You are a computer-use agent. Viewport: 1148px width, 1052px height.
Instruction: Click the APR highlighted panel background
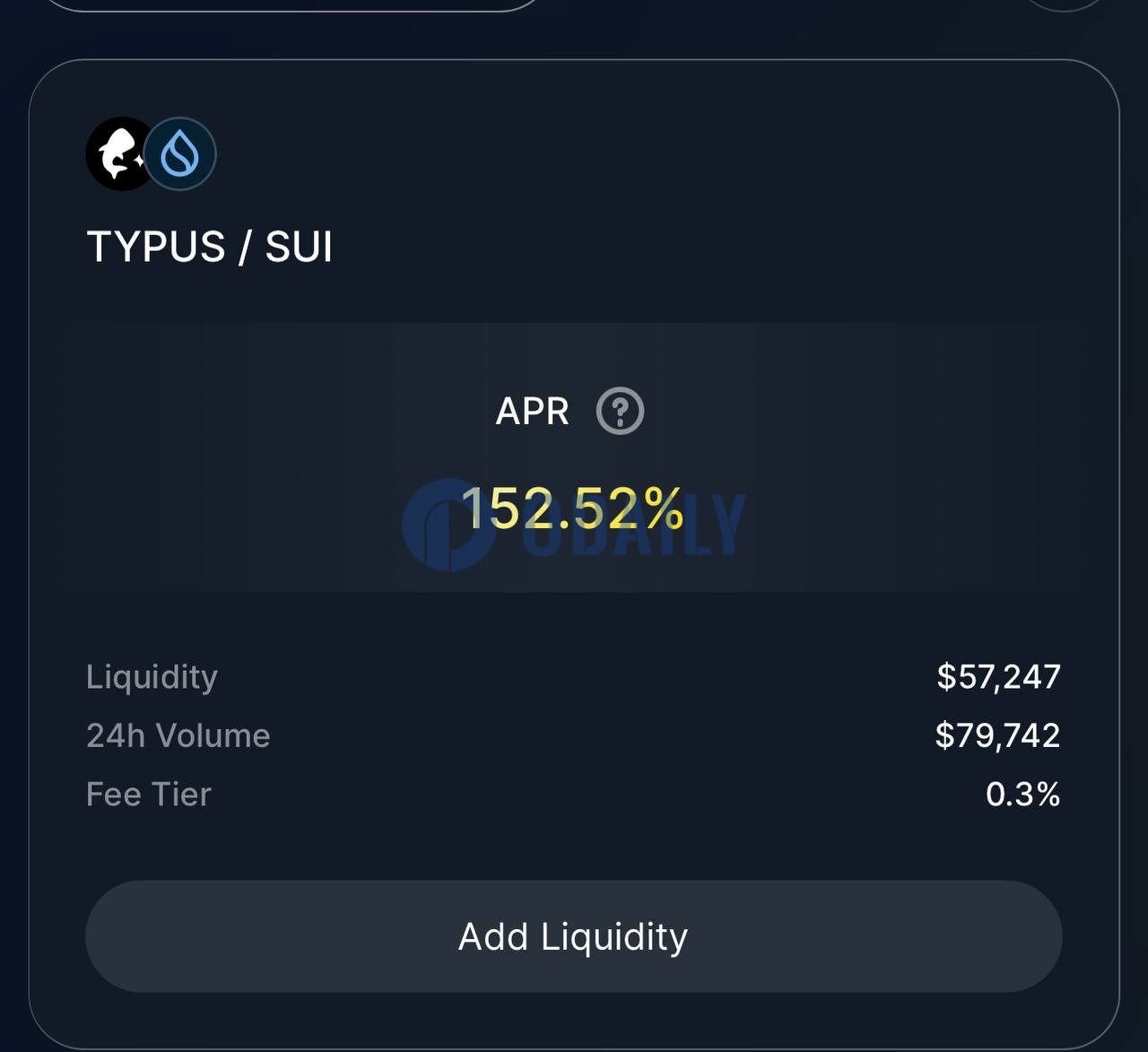click(574, 457)
